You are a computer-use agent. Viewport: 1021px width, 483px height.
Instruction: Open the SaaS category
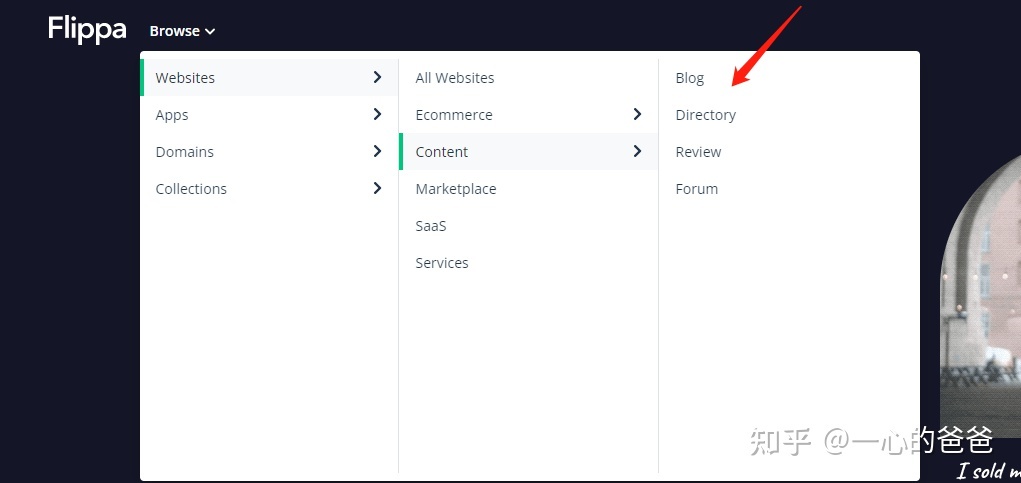pos(431,226)
